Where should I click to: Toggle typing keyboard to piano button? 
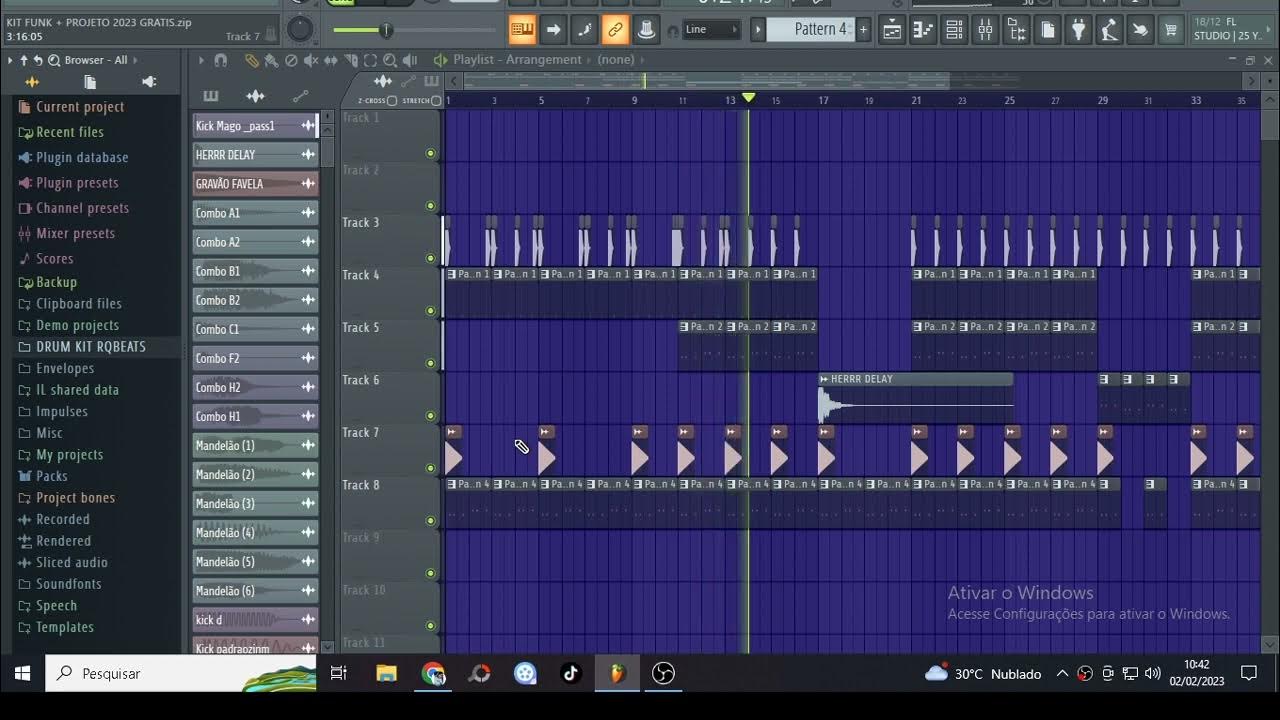[x=522, y=30]
